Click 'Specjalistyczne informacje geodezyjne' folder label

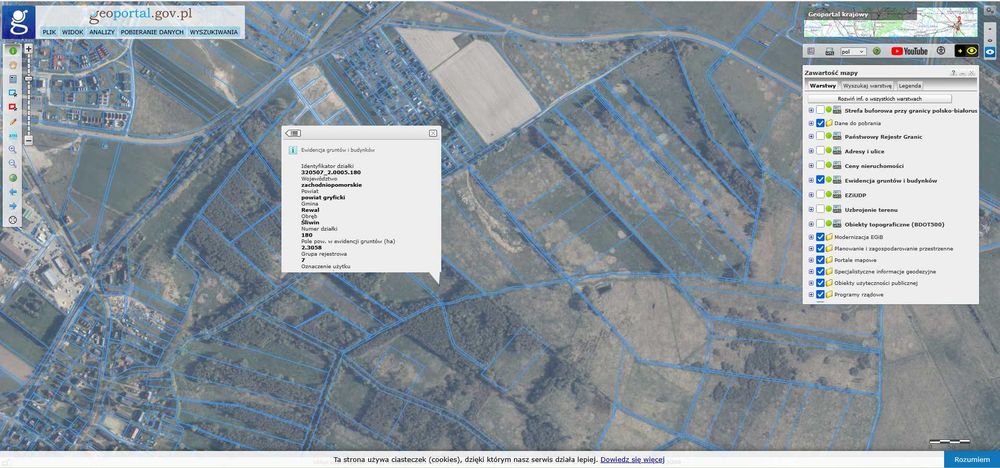(x=885, y=272)
